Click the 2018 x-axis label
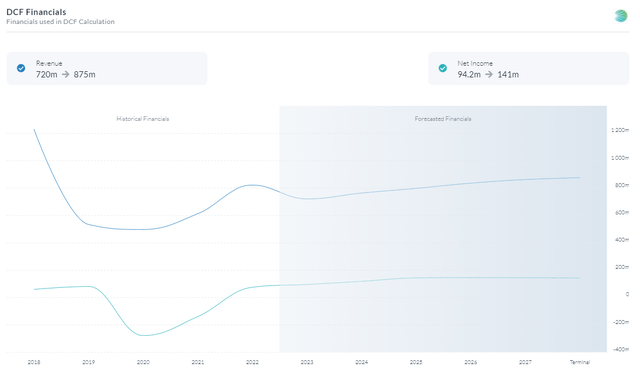This screenshot has height=373, width=640. (34, 362)
